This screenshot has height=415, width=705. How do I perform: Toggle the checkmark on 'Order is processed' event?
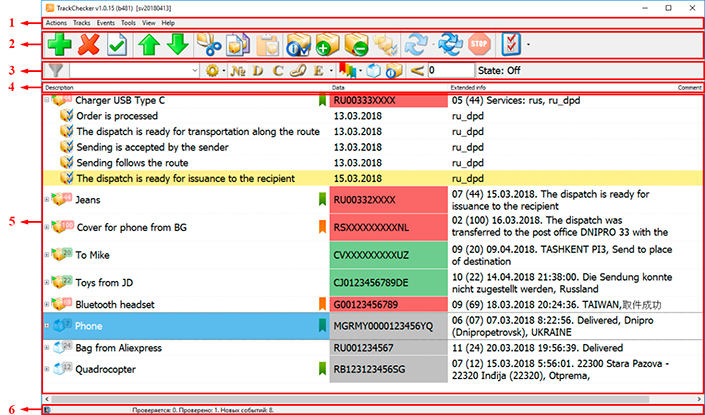pyautogui.click(x=68, y=115)
